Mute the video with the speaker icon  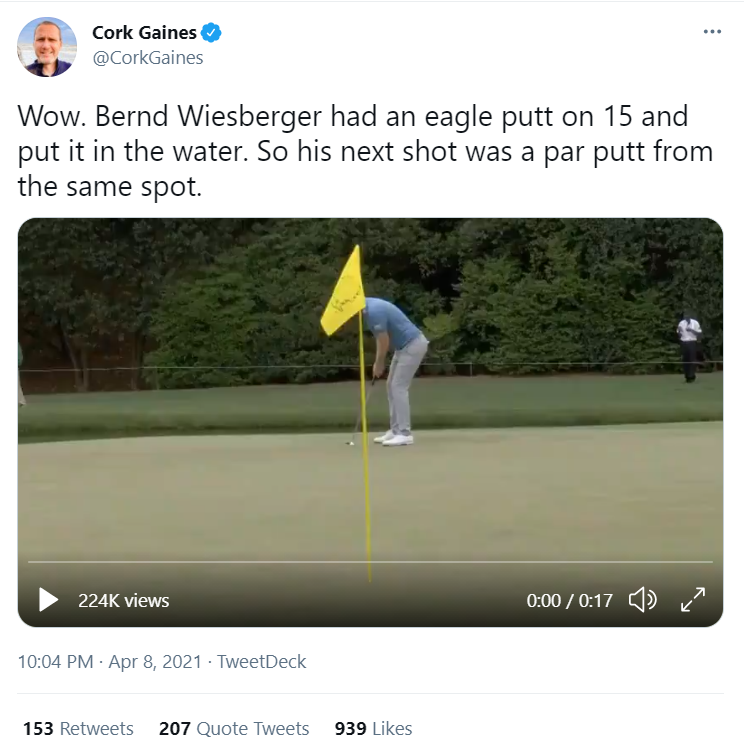[642, 600]
